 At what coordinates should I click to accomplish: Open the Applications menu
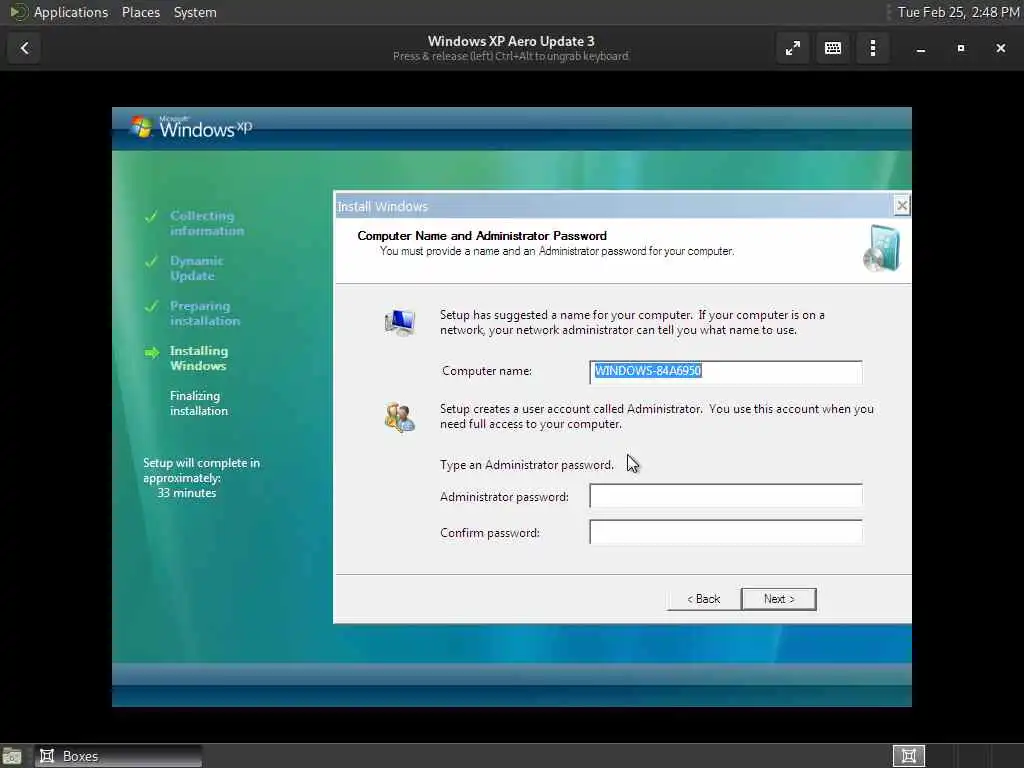pyautogui.click(x=71, y=12)
